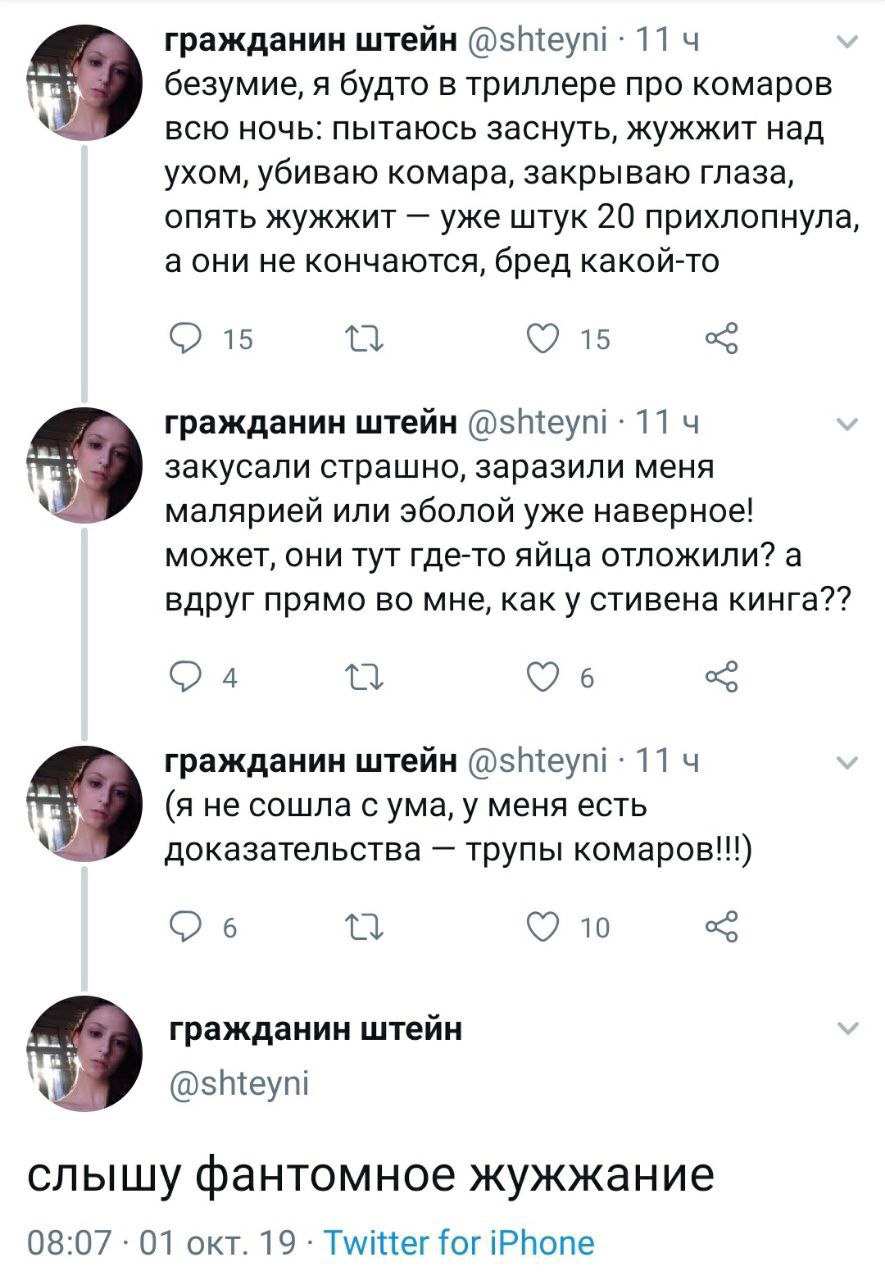Expand the main tweet's options chevron
This screenshot has width=885, height=1280.
click(x=846, y=1029)
